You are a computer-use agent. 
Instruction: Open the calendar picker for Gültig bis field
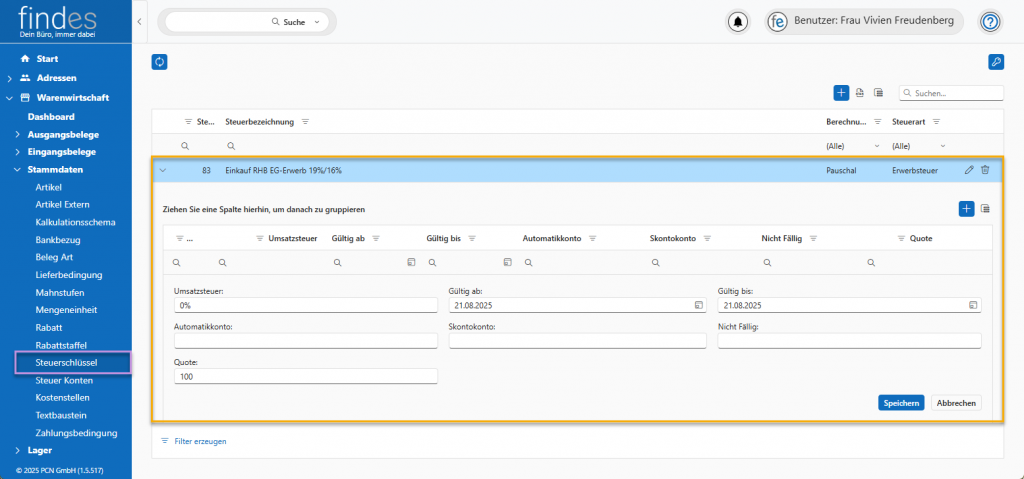(972, 305)
